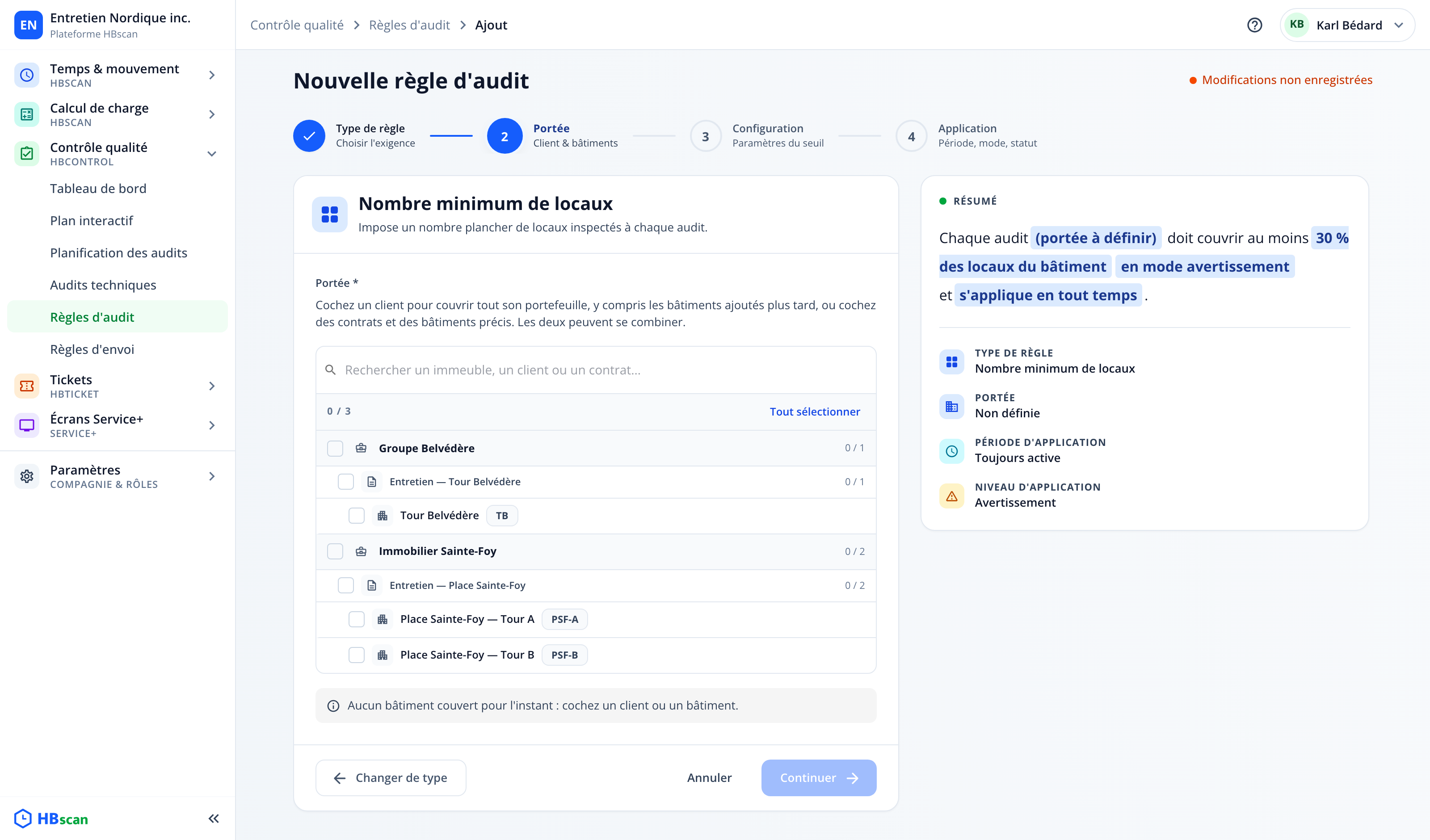Viewport: 1430px width, 840px height.
Task: Click the Écrans Service+ monitor icon
Action: (27, 425)
